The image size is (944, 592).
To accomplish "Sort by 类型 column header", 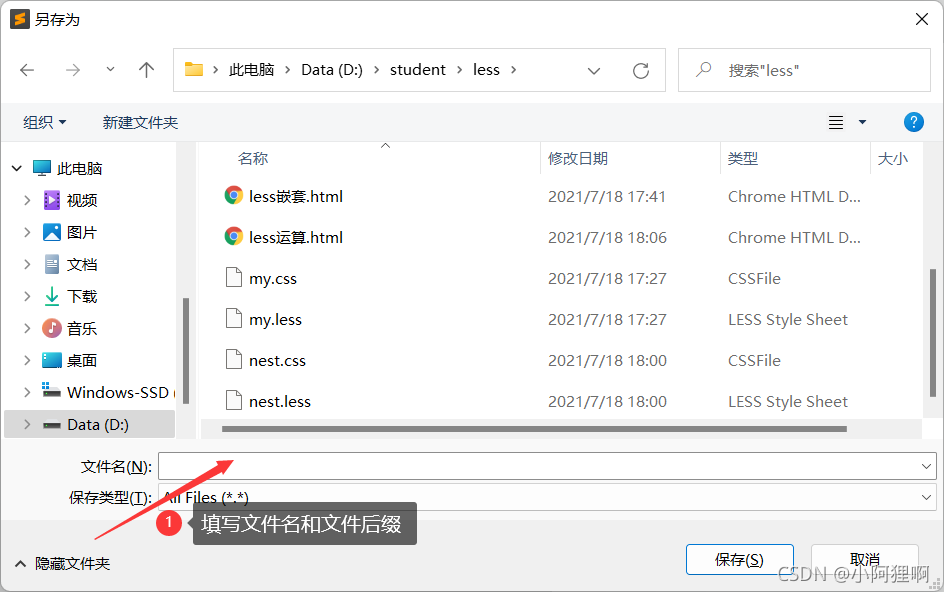I will tap(742, 158).
